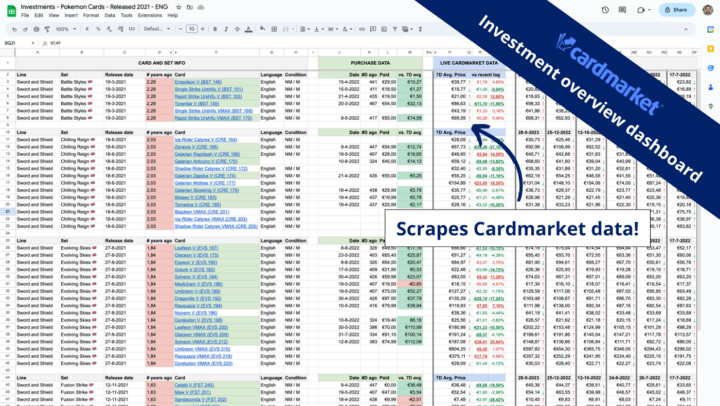Open text rotation dropdown
Viewport: 720px width, 406px height.
[x=346, y=29]
